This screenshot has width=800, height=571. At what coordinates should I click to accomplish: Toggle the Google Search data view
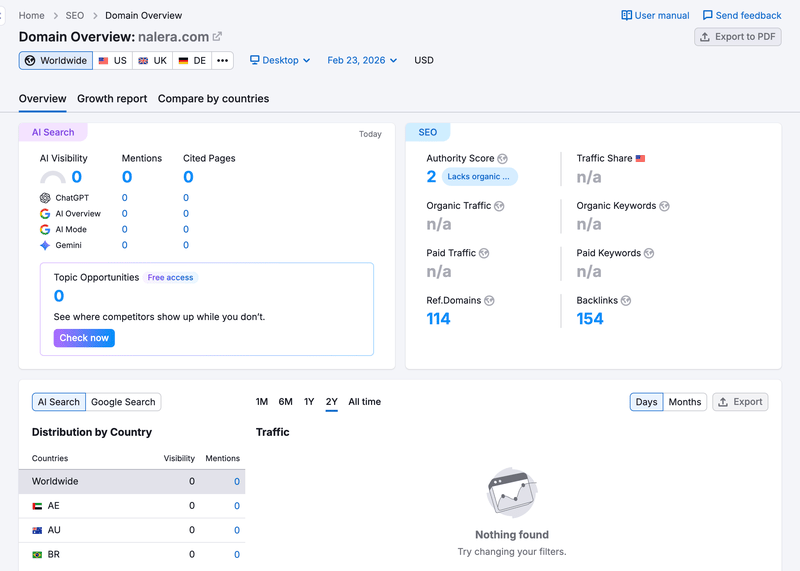pos(123,402)
